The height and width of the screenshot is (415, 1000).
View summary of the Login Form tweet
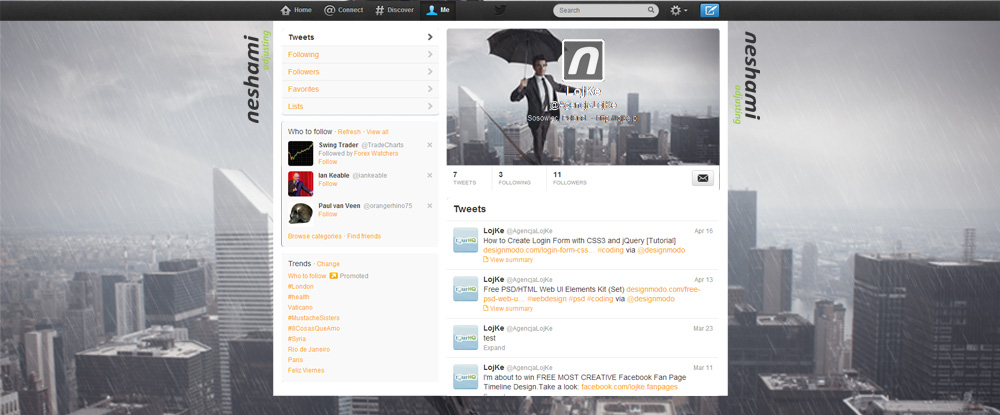(511, 260)
